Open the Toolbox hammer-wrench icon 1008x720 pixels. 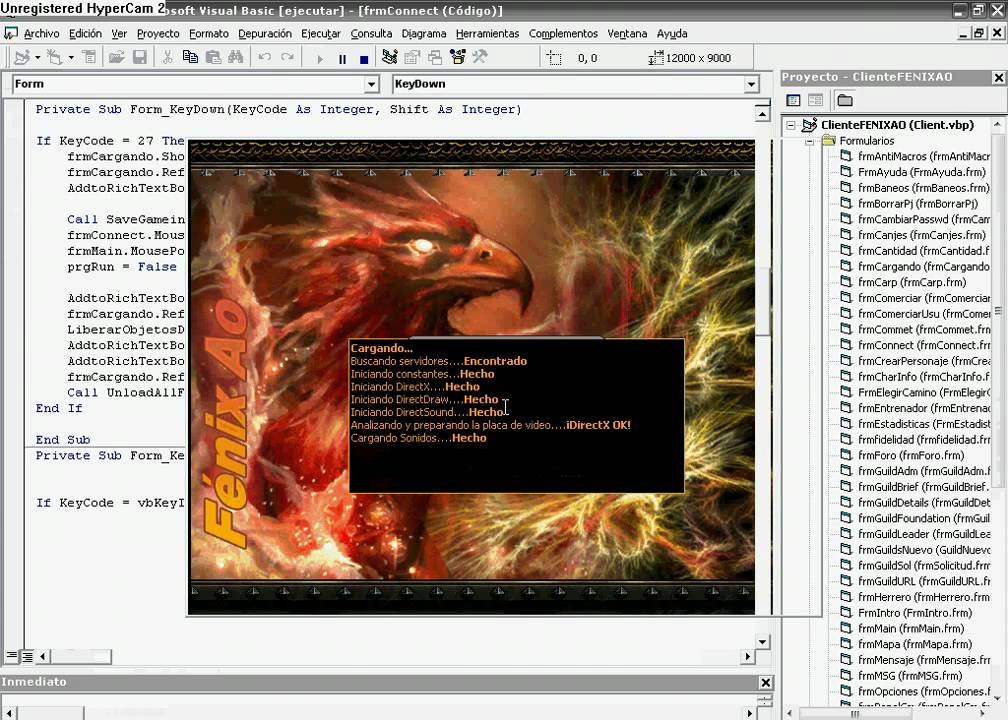pyautogui.click(x=480, y=58)
